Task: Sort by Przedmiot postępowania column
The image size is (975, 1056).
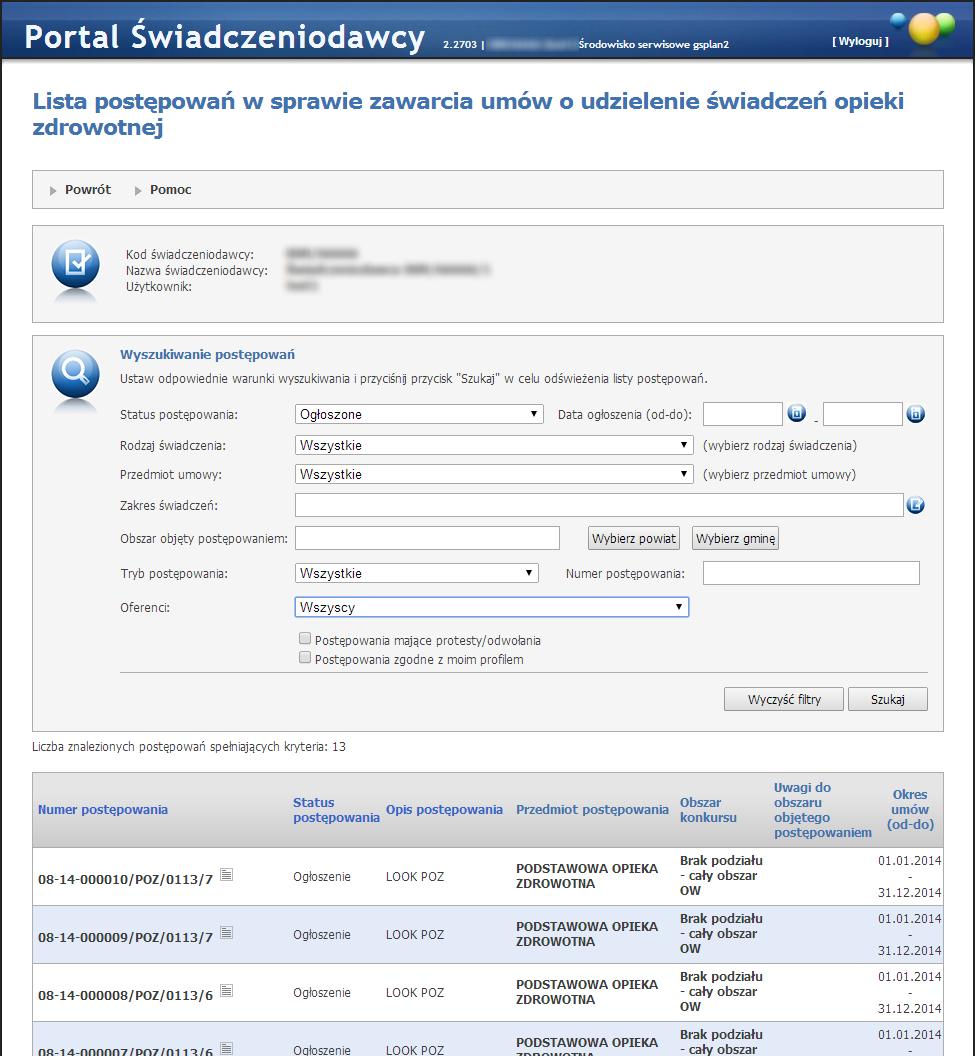Action: click(593, 810)
